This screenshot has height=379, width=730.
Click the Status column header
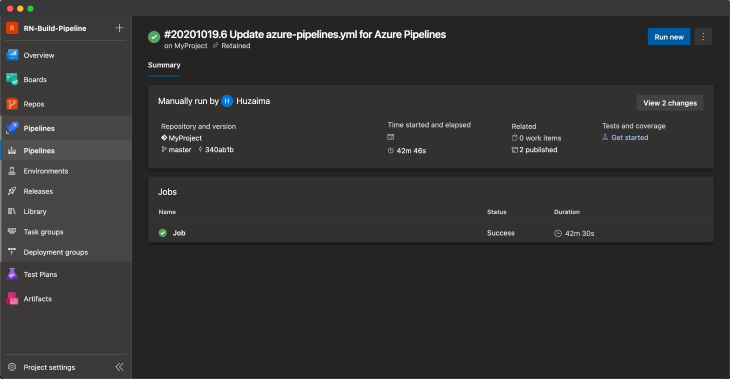pos(496,212)
